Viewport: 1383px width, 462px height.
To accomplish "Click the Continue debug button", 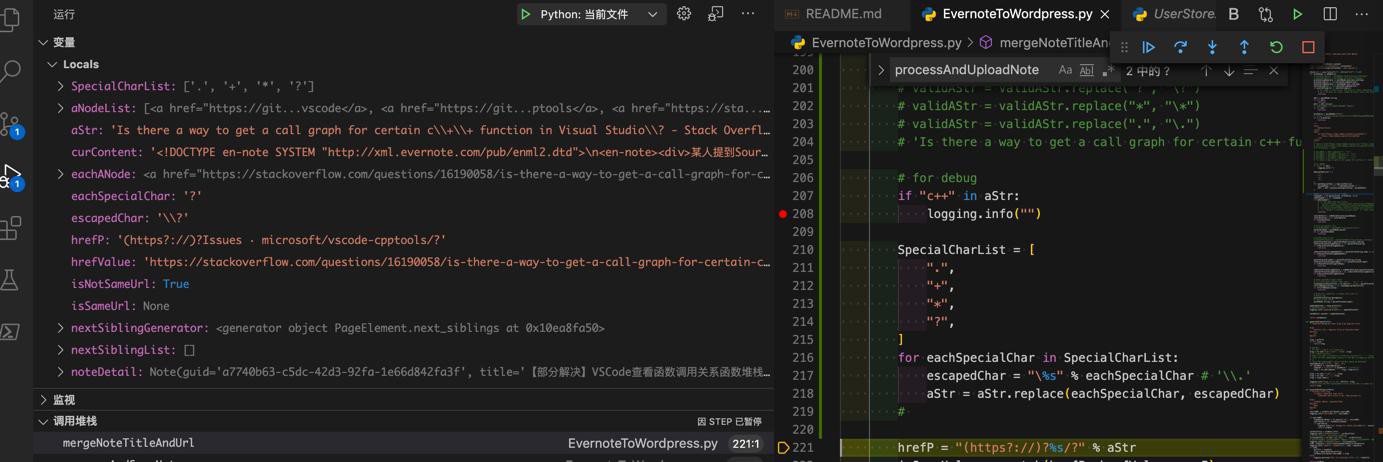I will click(x=1149, y=47).
